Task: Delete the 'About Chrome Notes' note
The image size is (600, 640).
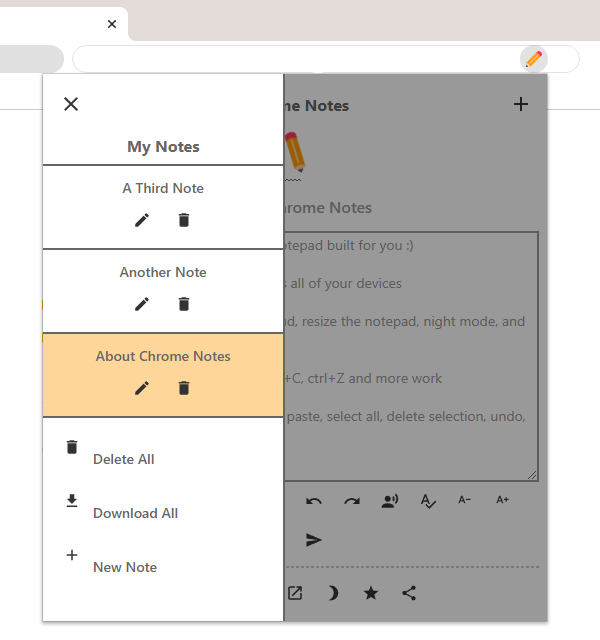Action: click(x=184, y=388)
